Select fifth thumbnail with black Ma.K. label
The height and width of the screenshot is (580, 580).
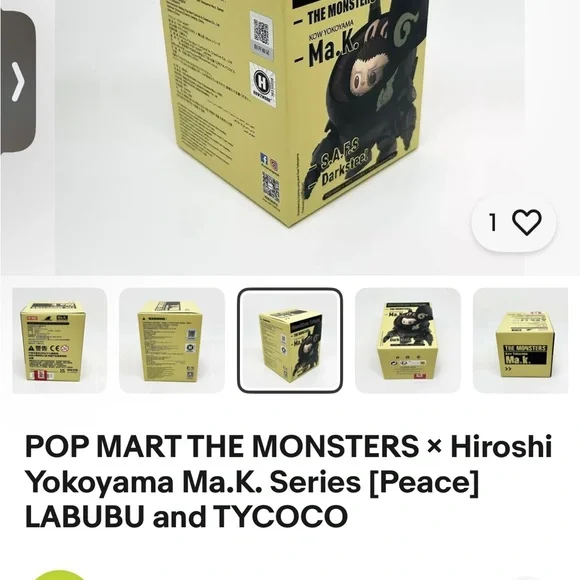click(520, 340)
